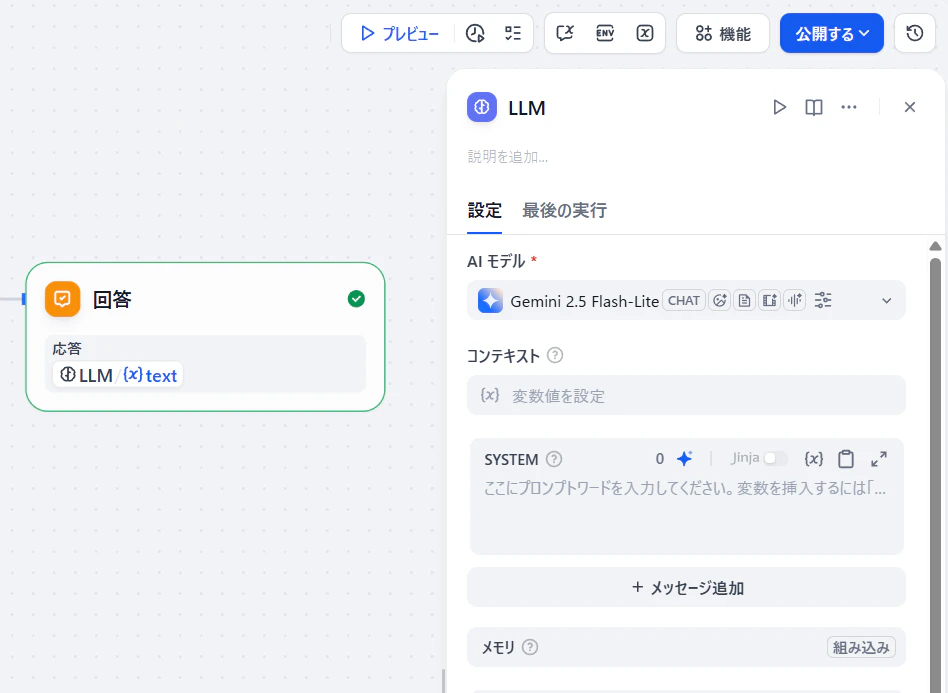
Task: Show the コンテキスト help tooltip icon
Action: click(555, 356)
